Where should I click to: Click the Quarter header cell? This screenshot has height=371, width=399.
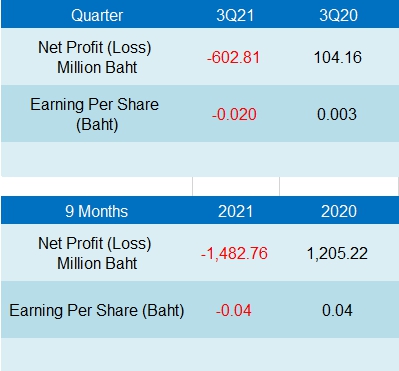point(97,15)
